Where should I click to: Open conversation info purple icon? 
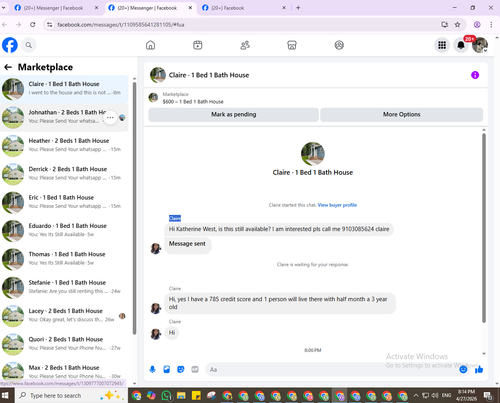(x=475, y=75)
